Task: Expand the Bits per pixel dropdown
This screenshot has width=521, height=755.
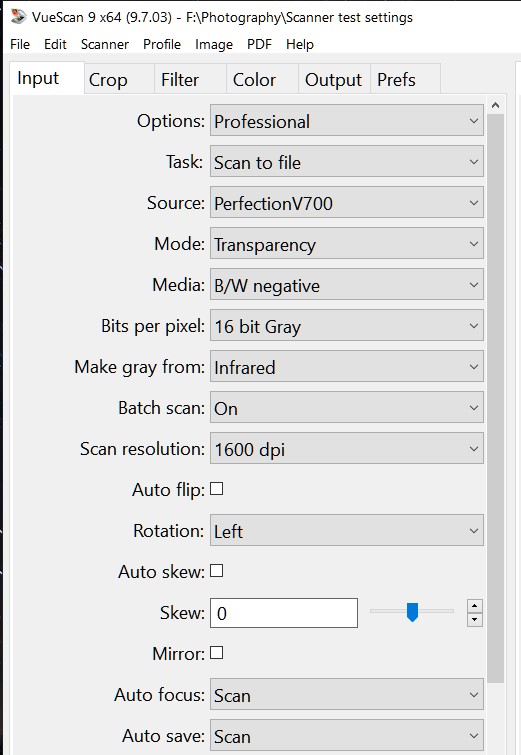Action: pyautogui.click(x=347, y=325)
